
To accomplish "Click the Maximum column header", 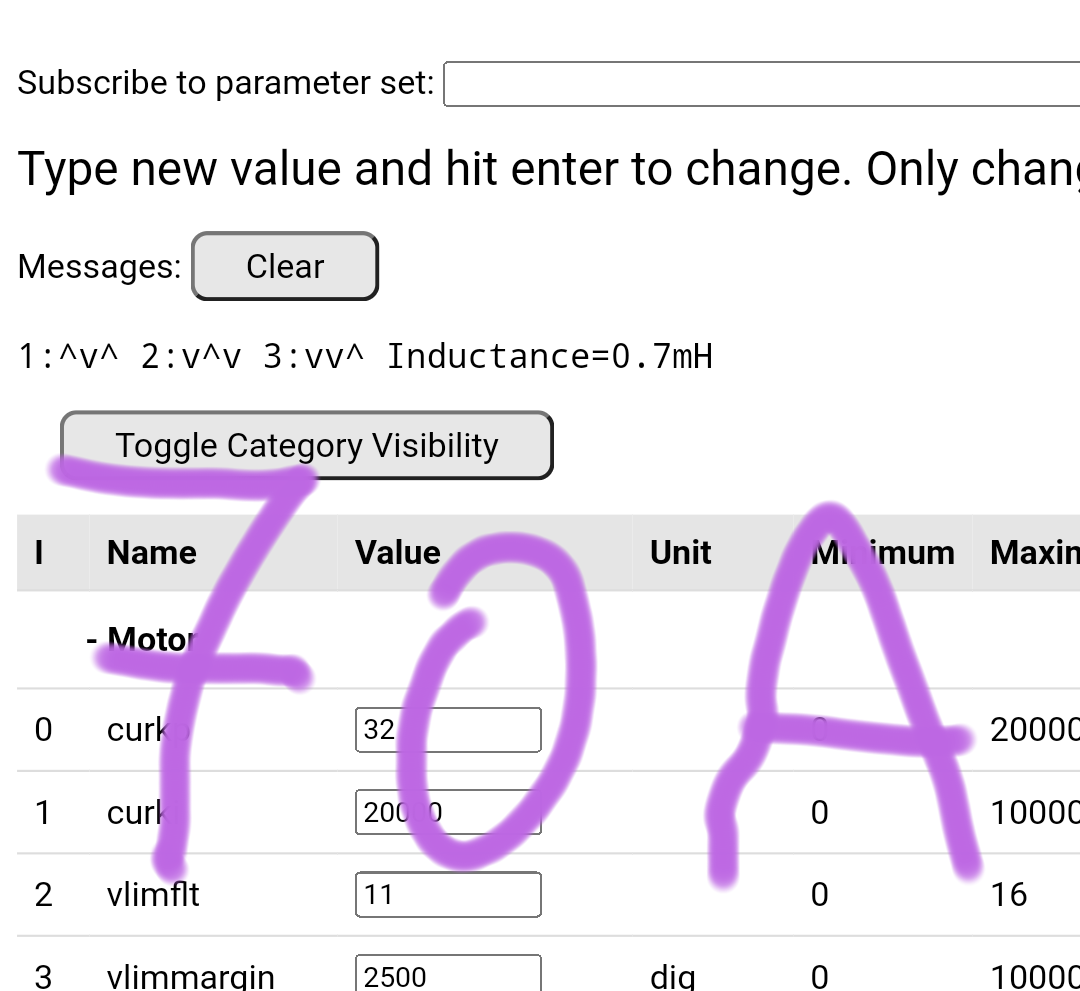I will [x=1034, y=553].
